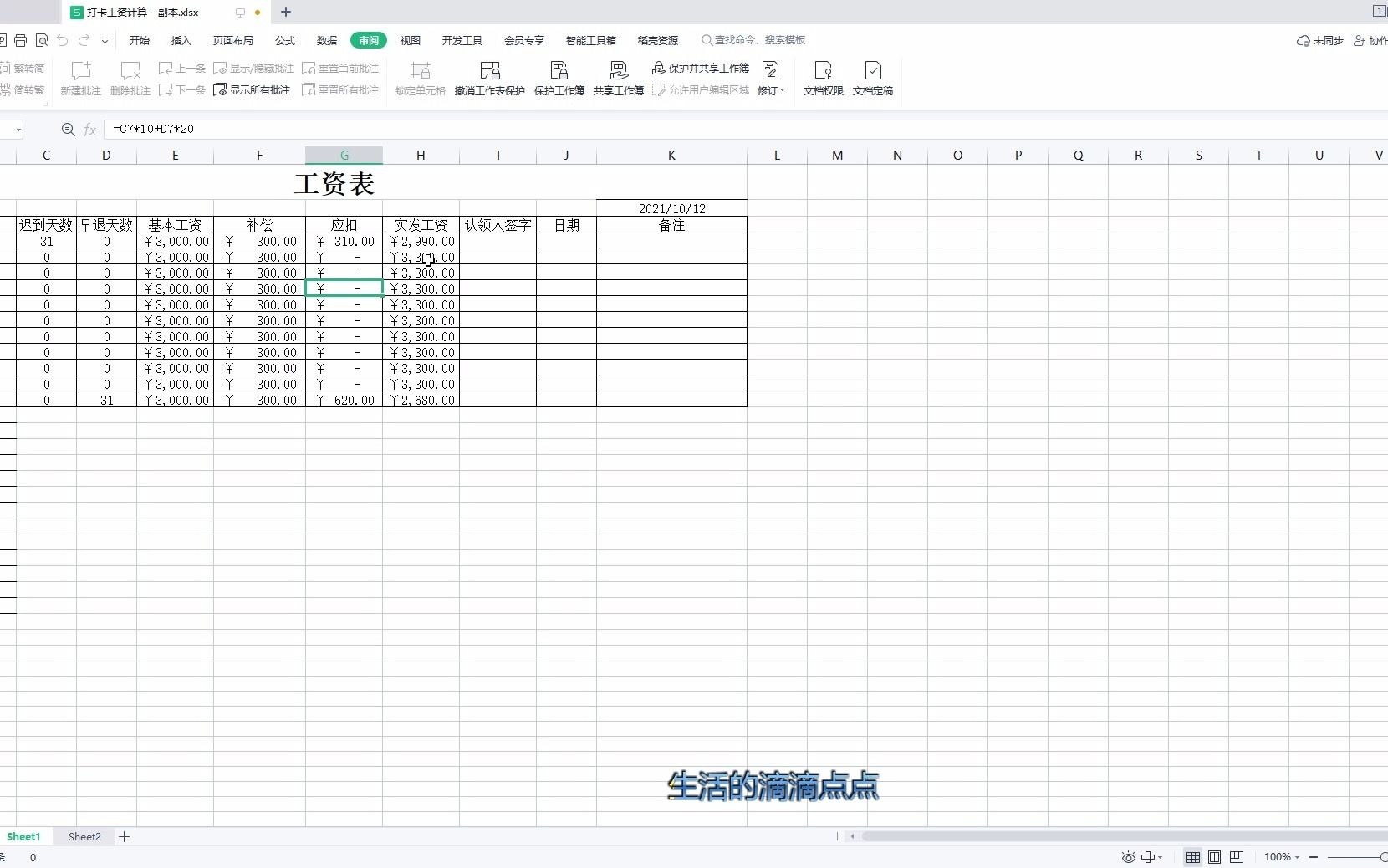Click the 工资表 title cell
This screenshot has width=1388, height=868.
tap(334, 183)
